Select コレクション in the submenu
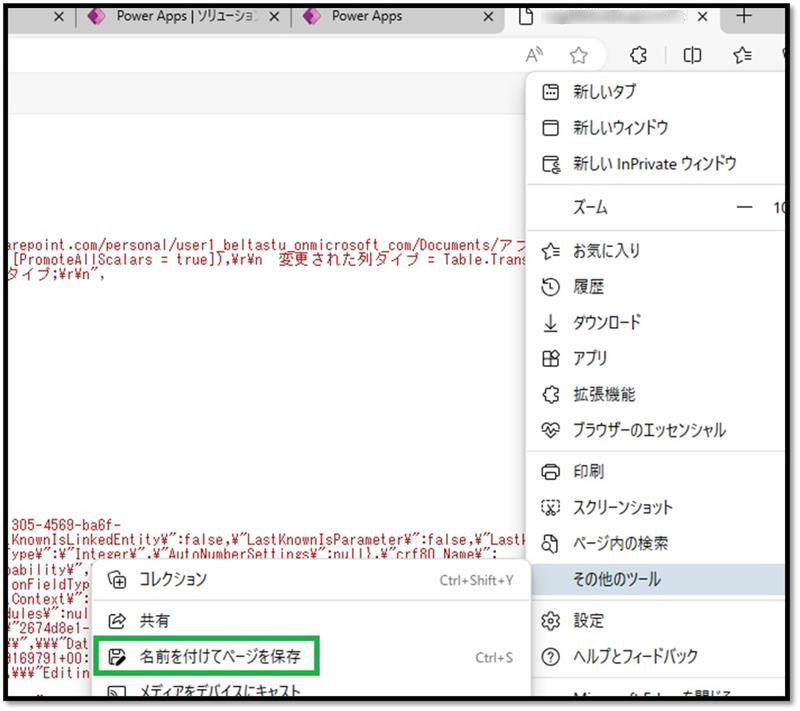The image size is (800, 711). point(311,579)
